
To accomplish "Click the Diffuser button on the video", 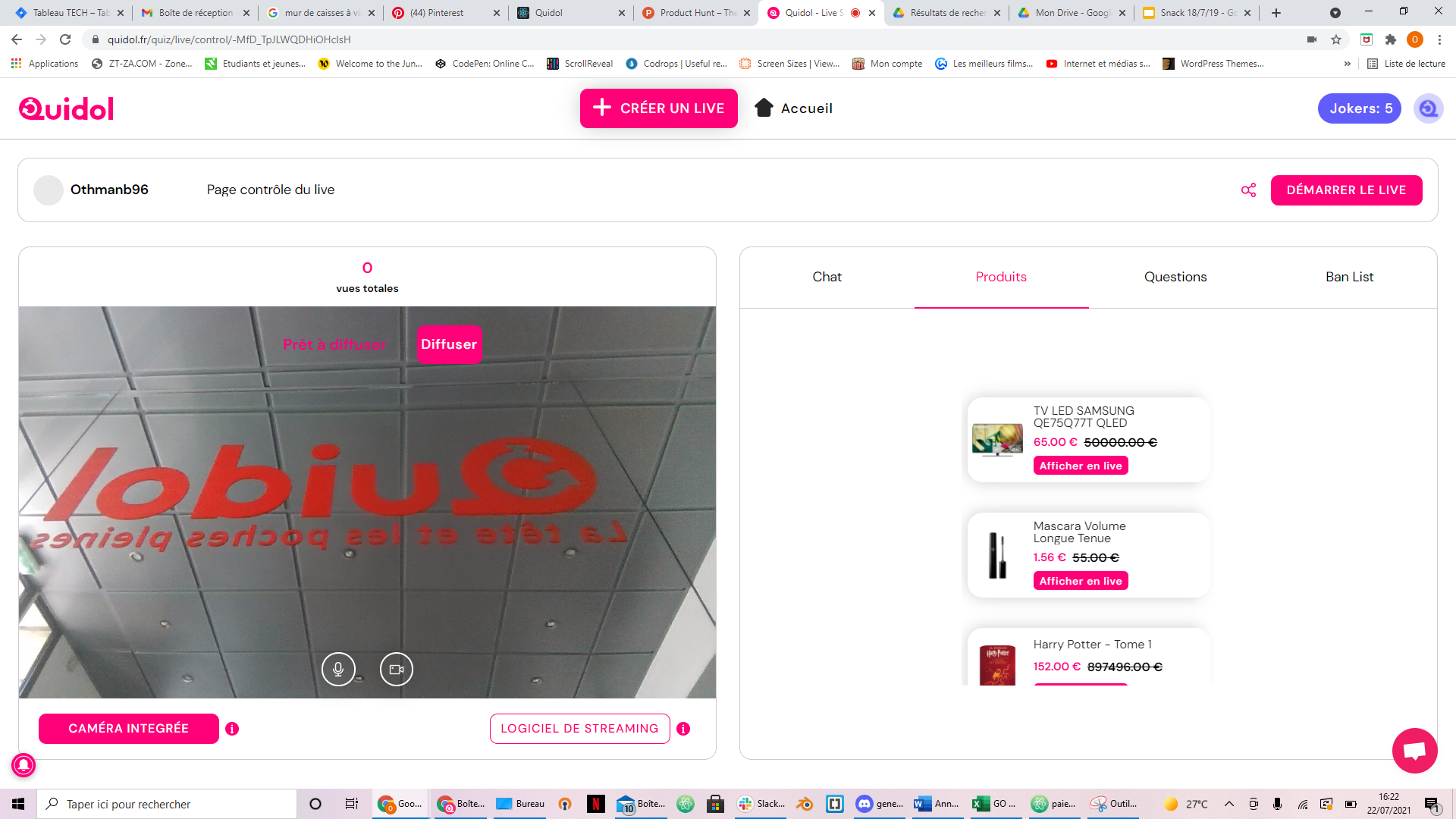I will tap(449, 344).
